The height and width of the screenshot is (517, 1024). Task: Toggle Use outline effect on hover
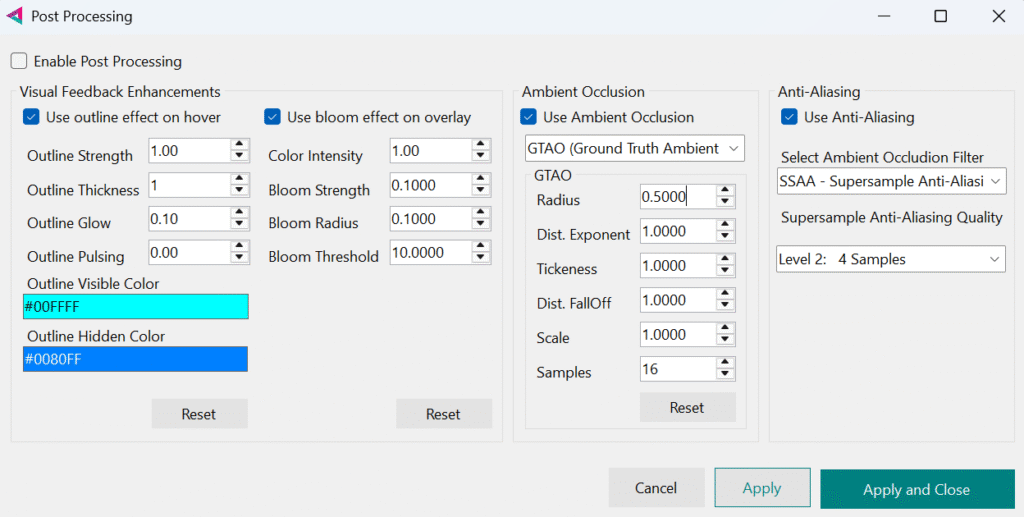coord(31,117)
